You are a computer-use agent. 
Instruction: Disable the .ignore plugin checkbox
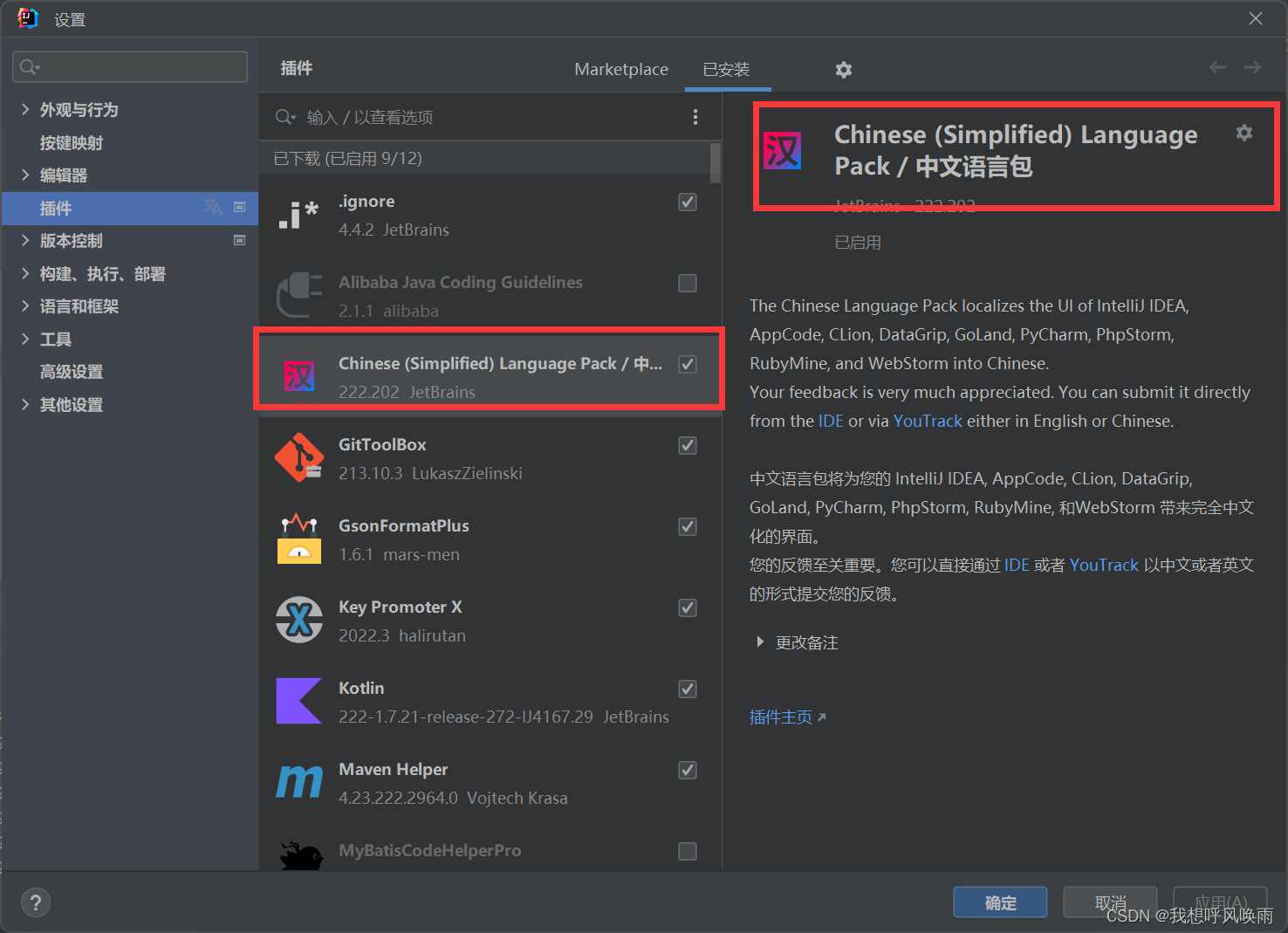[688, 202]
